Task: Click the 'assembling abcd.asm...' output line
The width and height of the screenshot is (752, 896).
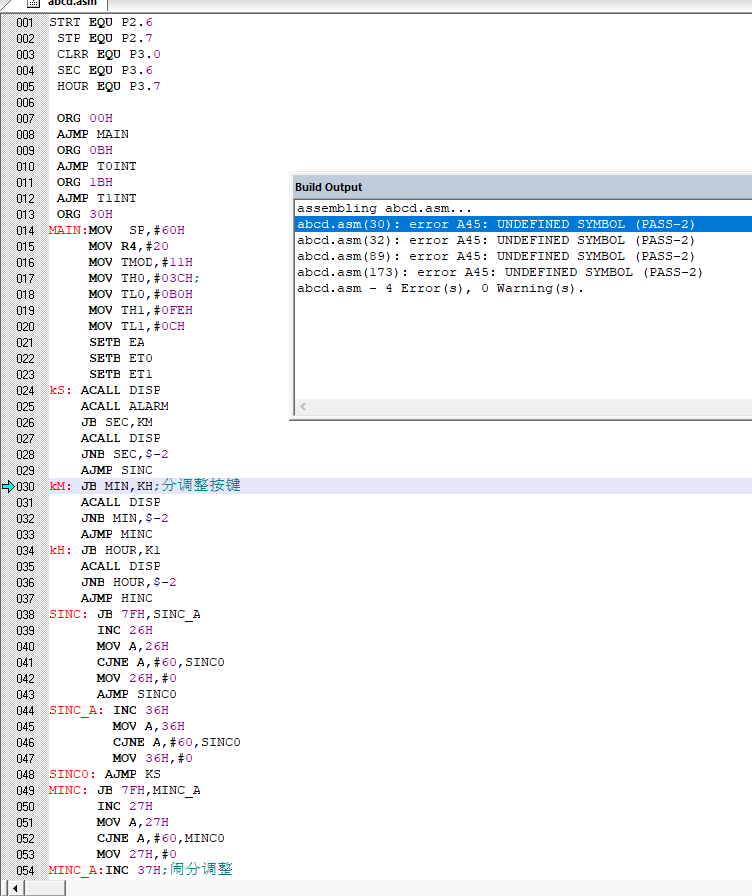Action: (x=384, y=208)
